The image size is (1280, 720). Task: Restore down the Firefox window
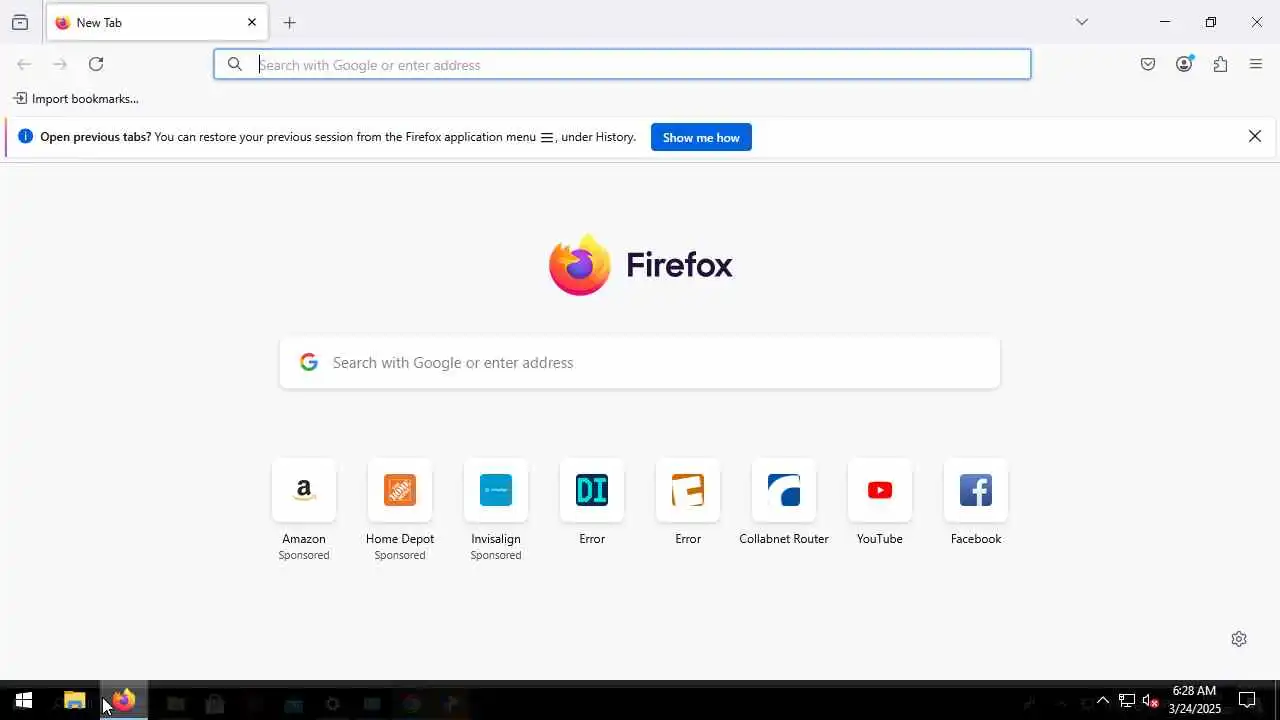[x=1211, y=22]
